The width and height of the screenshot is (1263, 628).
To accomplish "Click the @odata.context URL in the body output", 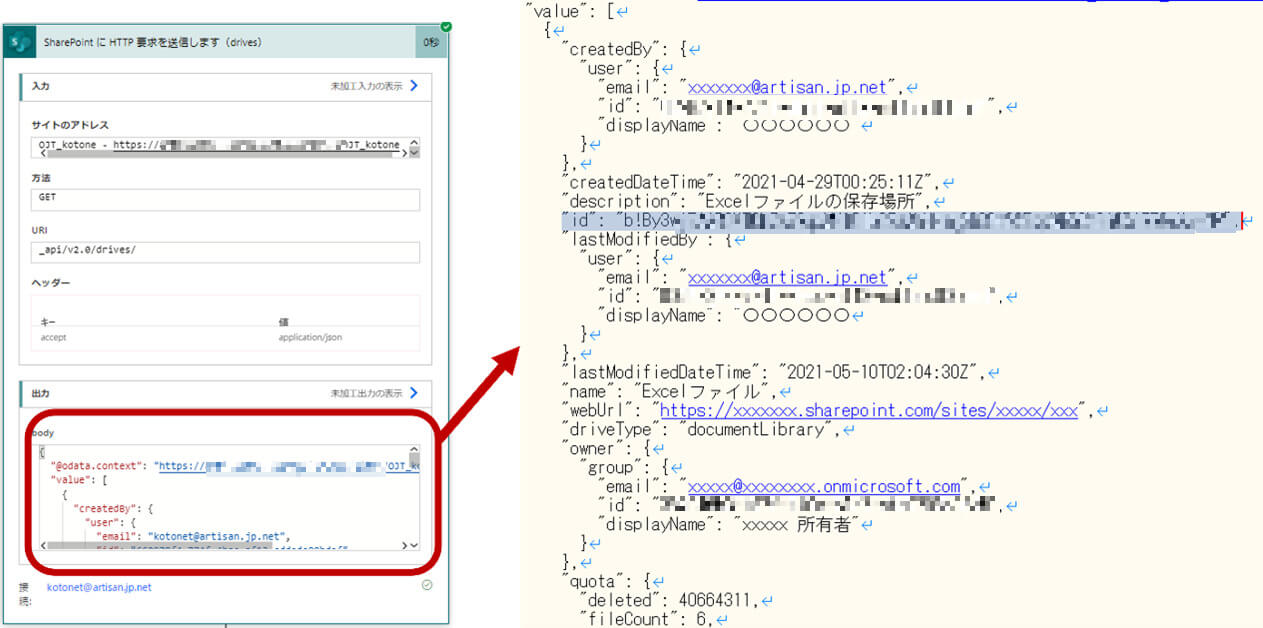I will [287, 466].
